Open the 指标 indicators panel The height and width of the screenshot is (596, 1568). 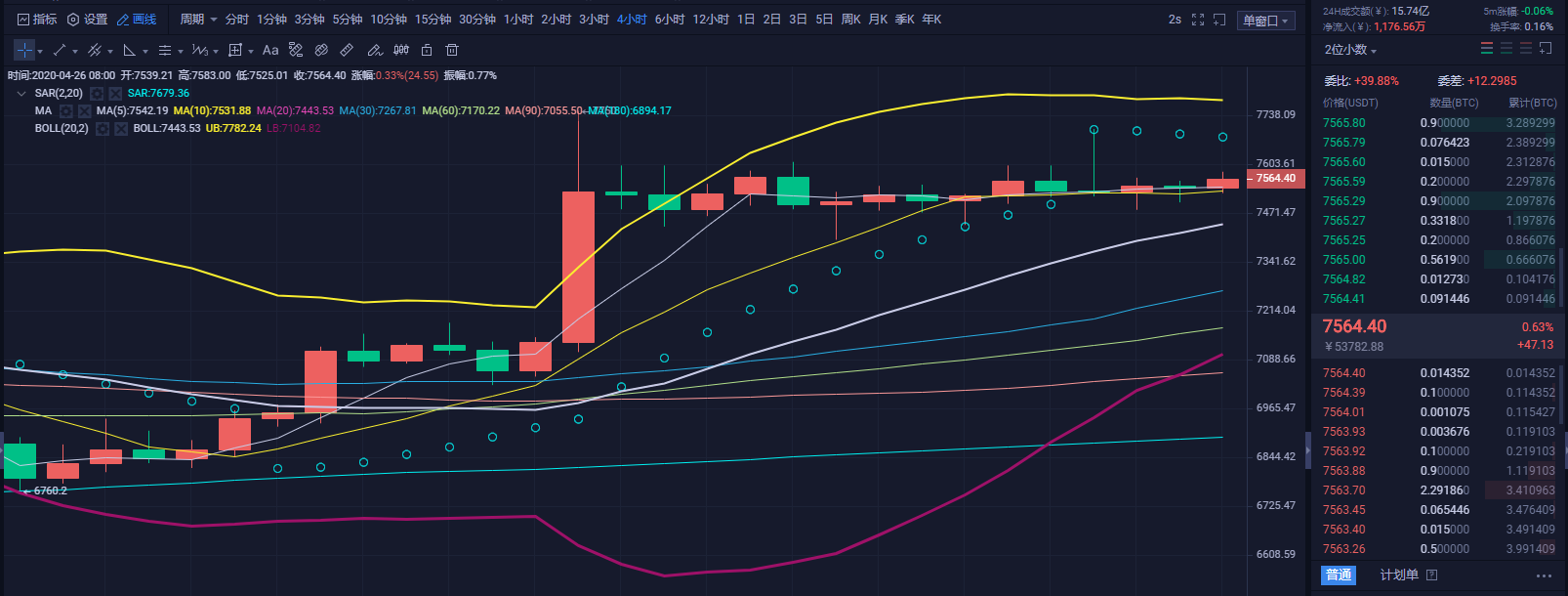37,20
